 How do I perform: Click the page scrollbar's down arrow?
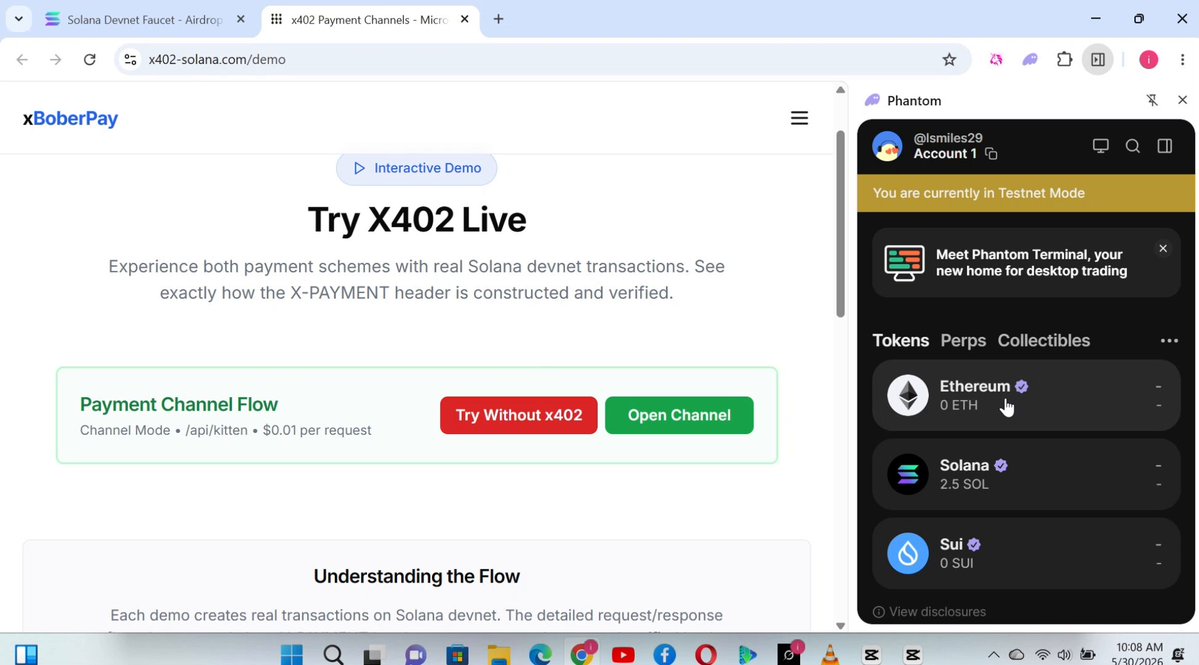[x=840, y=625]
